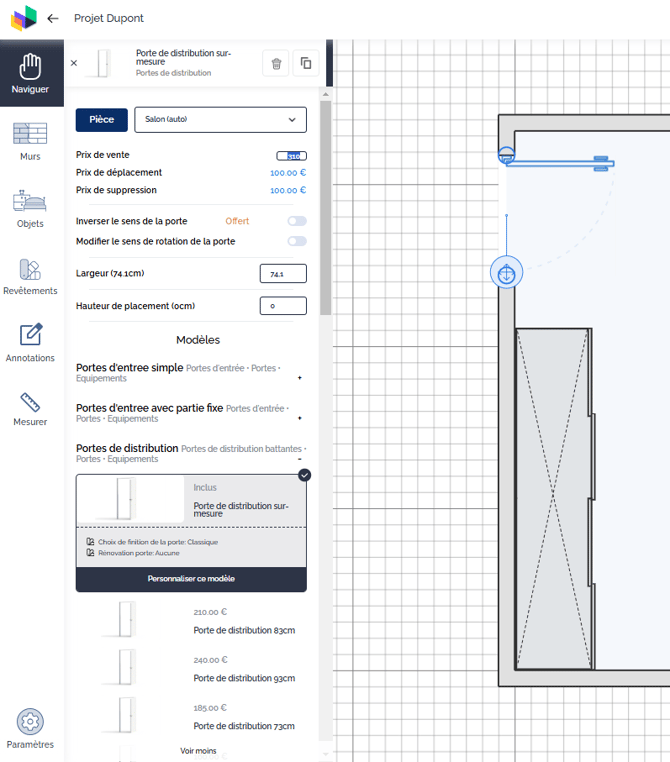The image size is (670, 762).
Task: Click the Largeur input field
Action: click(x=283, y=274)
